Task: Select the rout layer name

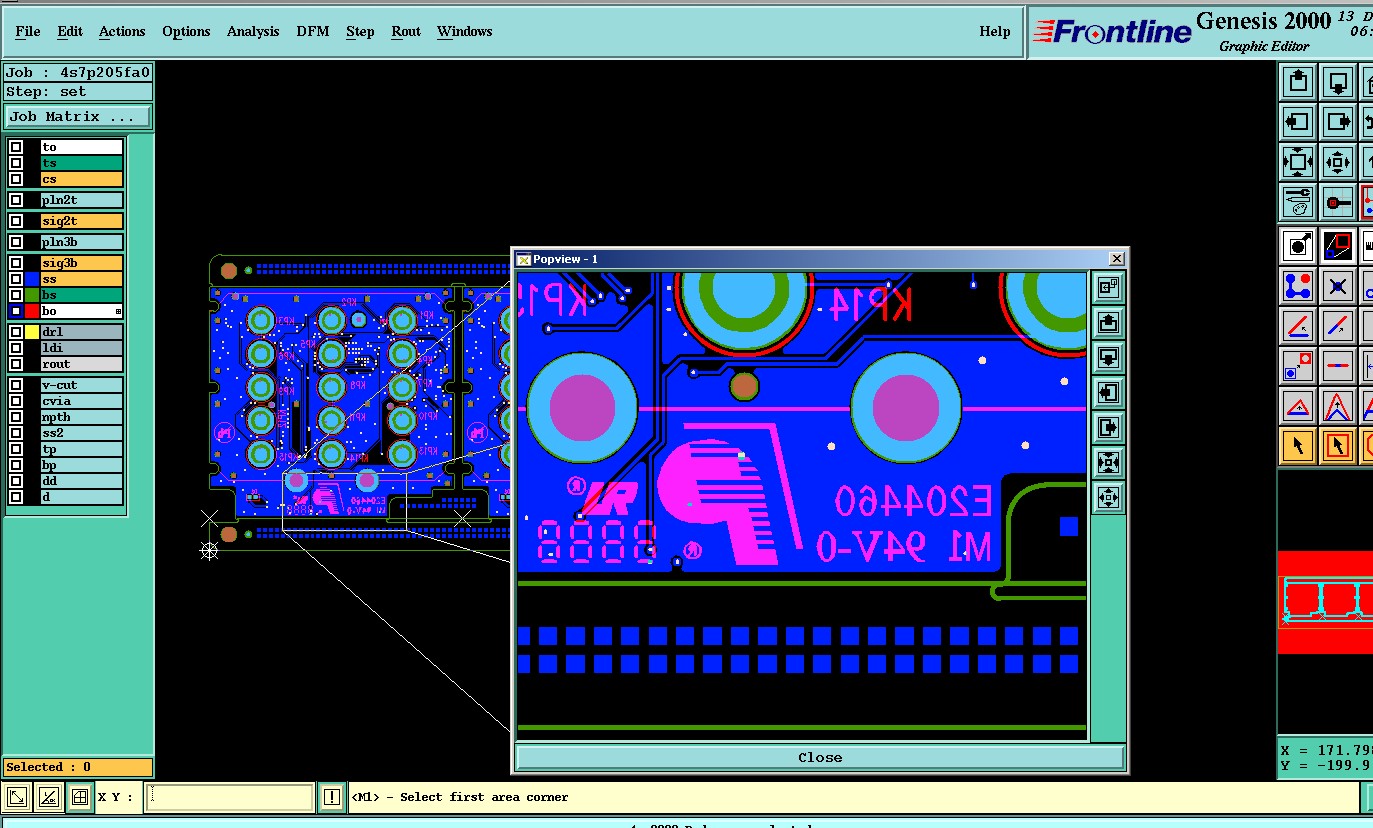Action: pyautogui.click(x=82, y=364)
